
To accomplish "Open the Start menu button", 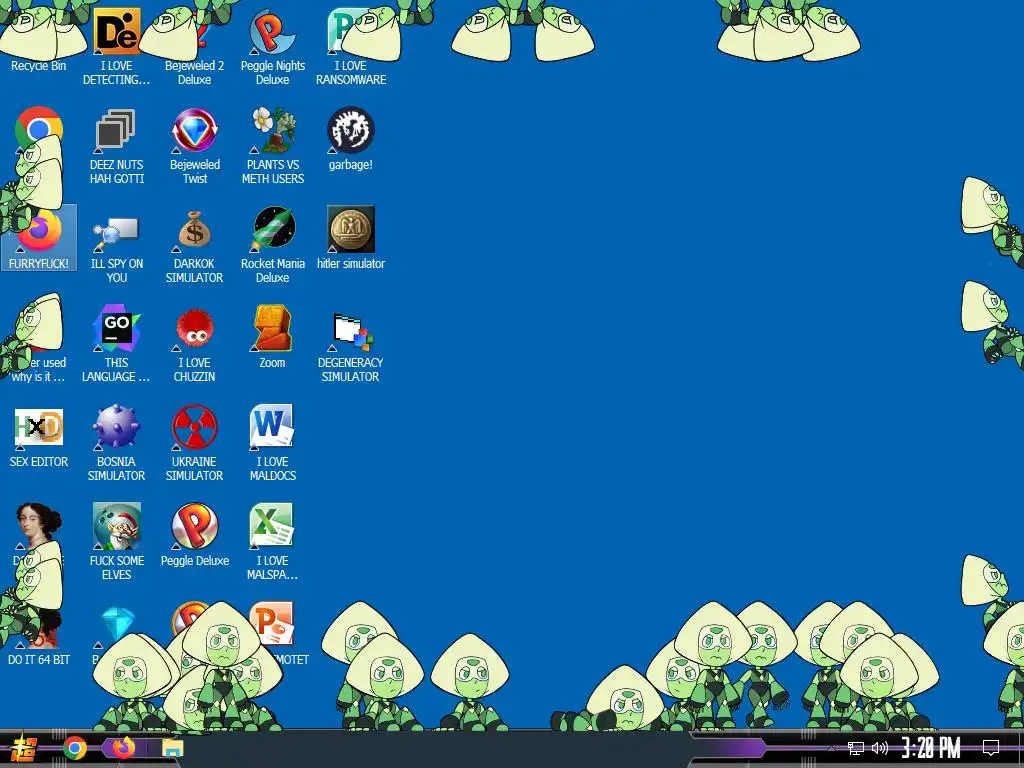I will pos(24,748).
